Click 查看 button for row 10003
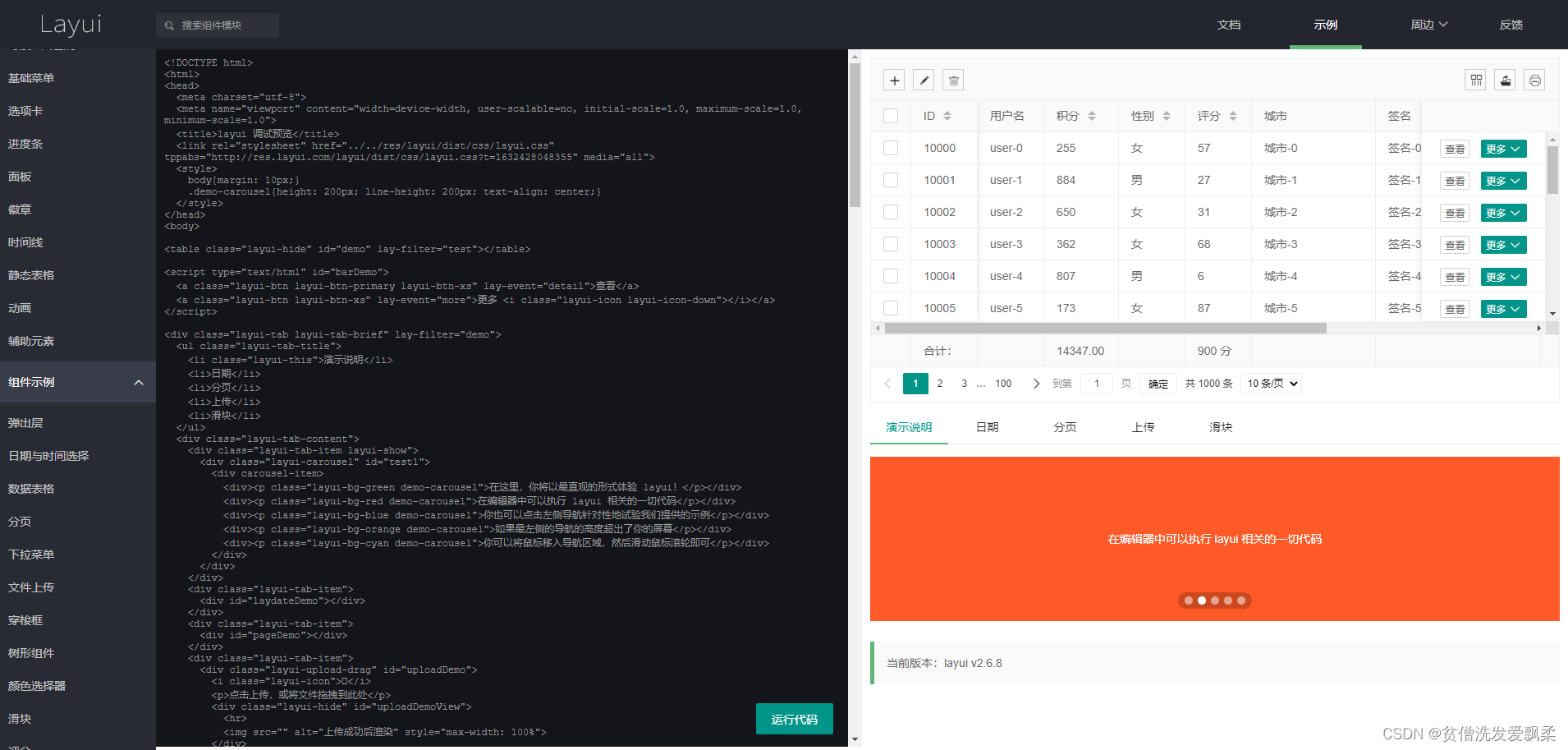 [x=1455, y=245]
